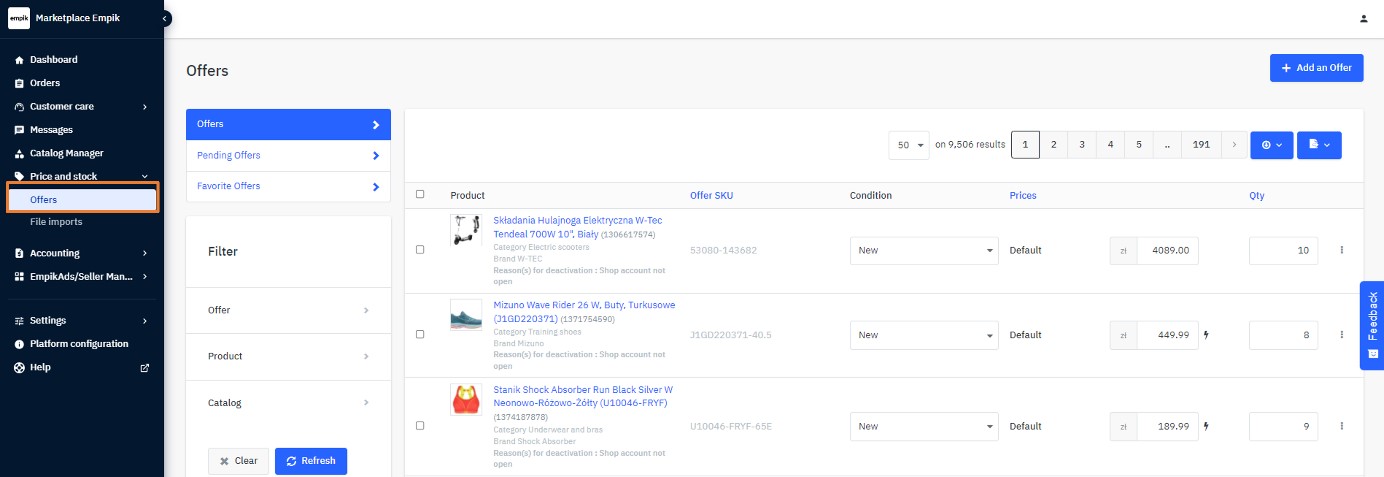
Task: Open File imports in sidebar
Action: click(x=56, y=222)
